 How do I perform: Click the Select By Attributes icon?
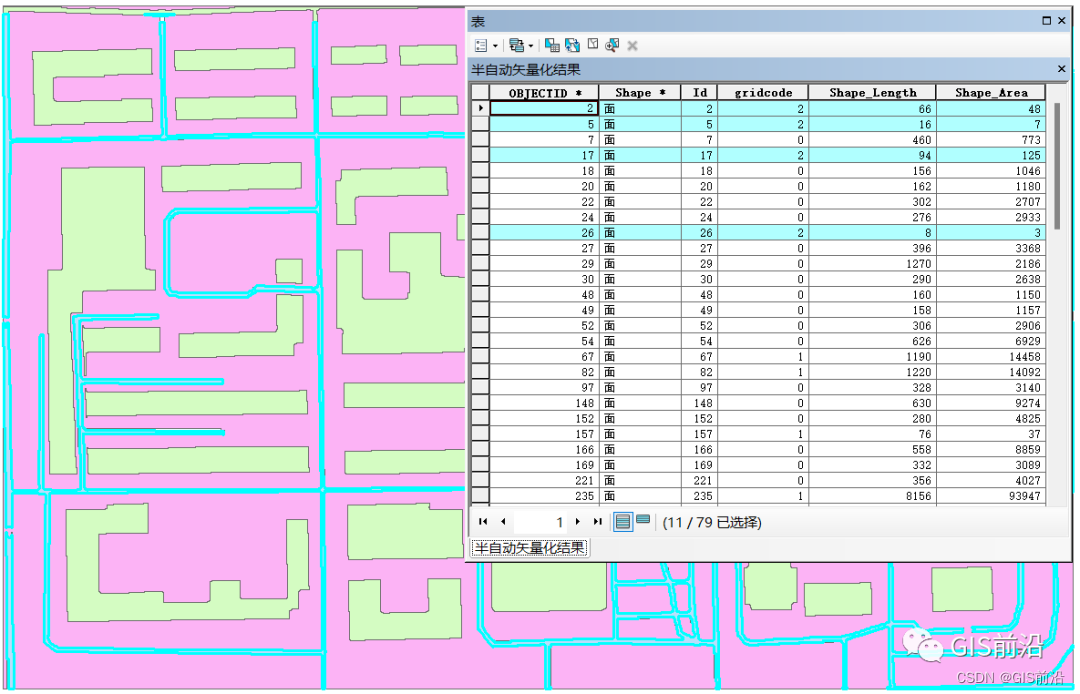coord(552,45)
